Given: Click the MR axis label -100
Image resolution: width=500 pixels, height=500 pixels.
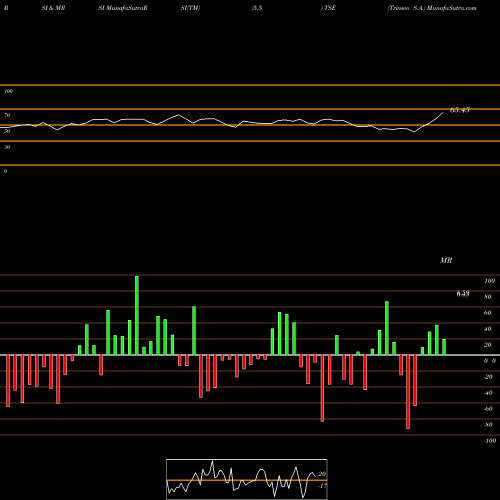Looking at the screenshot, I should (490, 441).
